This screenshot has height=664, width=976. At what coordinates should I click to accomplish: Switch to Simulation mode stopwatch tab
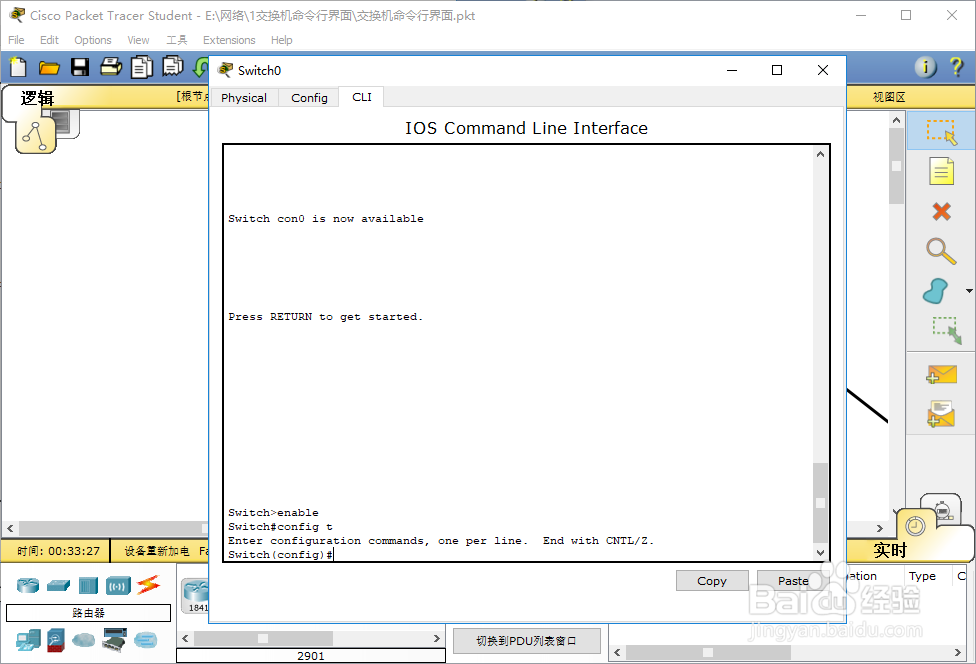(x=942, y=508)
